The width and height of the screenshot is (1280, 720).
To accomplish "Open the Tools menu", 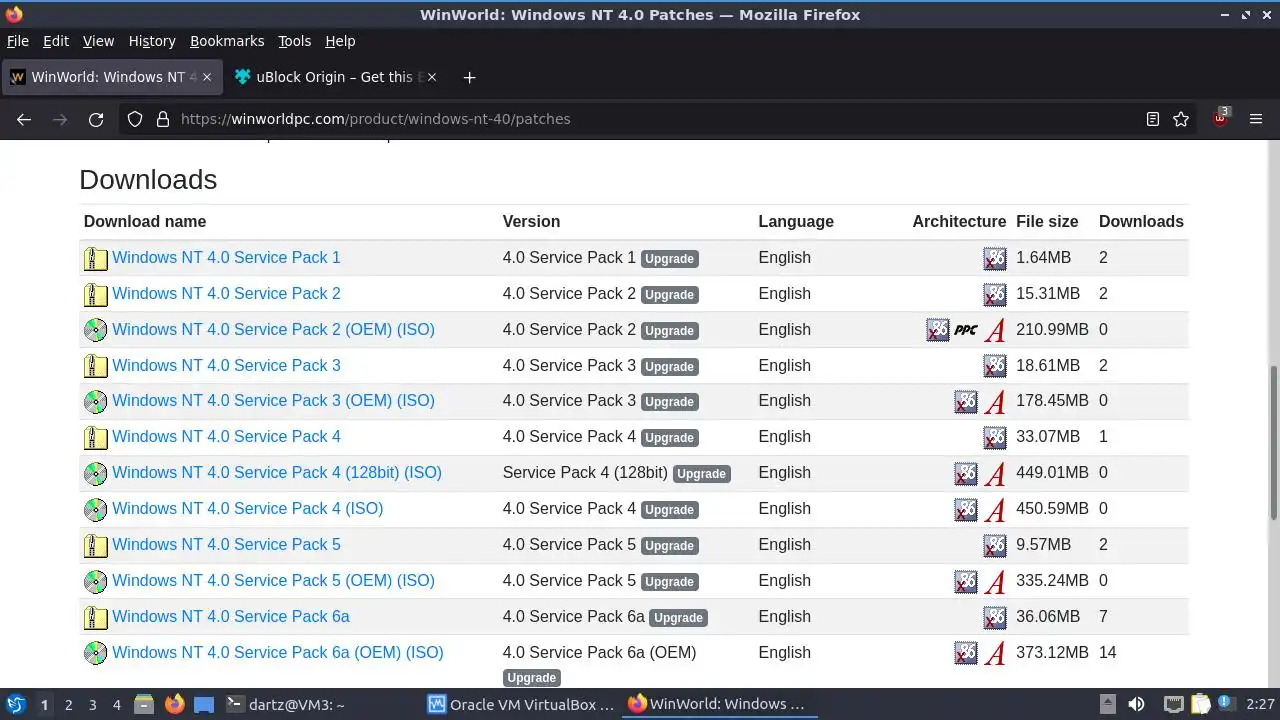I will 294,41.
